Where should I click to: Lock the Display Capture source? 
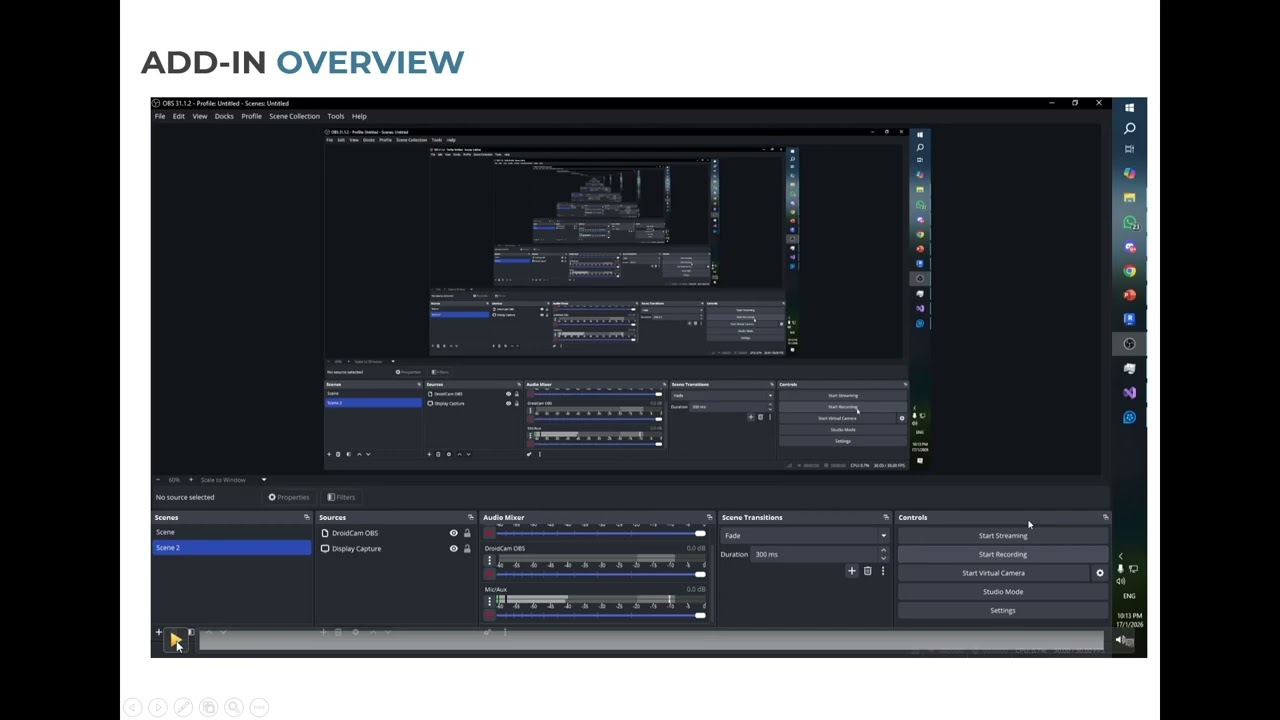pos(467,548)
